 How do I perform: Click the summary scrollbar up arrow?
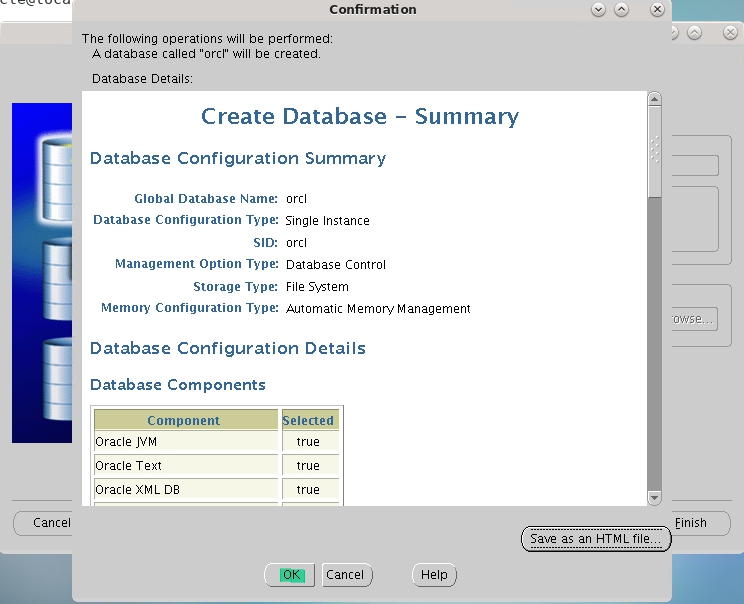[x=654, y=99]
